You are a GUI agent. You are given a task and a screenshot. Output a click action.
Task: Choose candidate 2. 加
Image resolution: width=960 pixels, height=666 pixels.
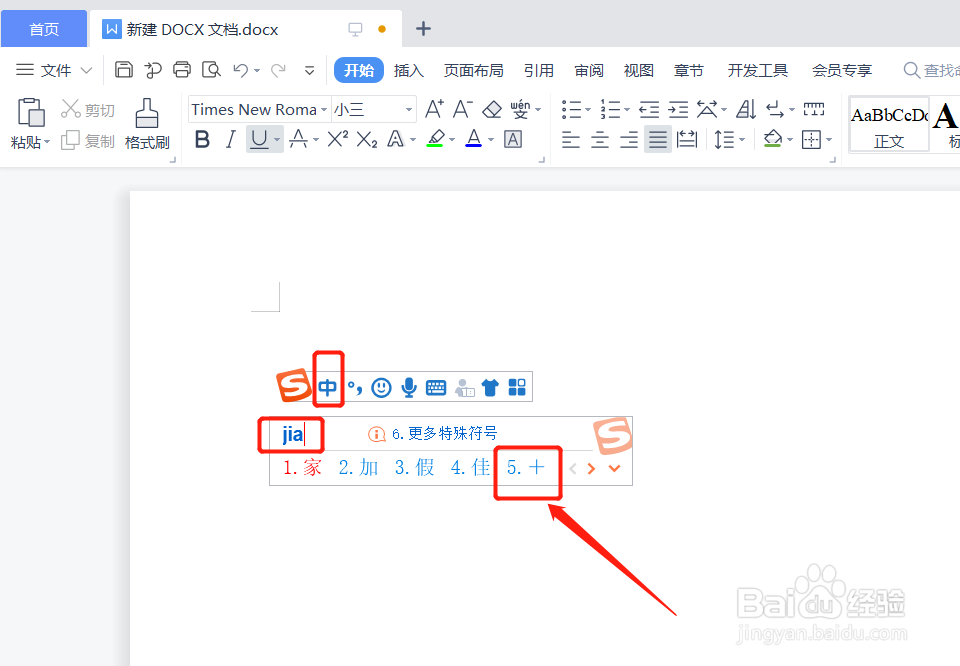tap(358, 468)
